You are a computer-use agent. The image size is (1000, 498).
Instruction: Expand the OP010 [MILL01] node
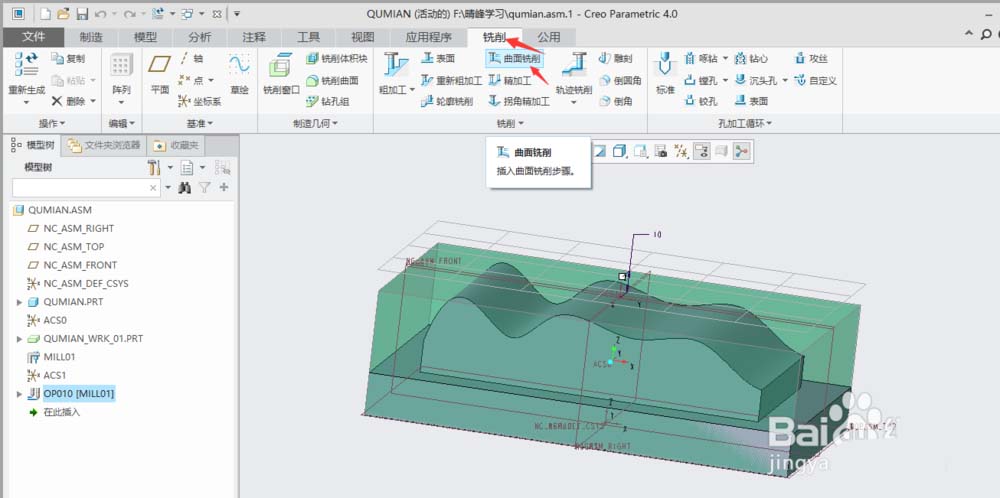coord(19,394)
